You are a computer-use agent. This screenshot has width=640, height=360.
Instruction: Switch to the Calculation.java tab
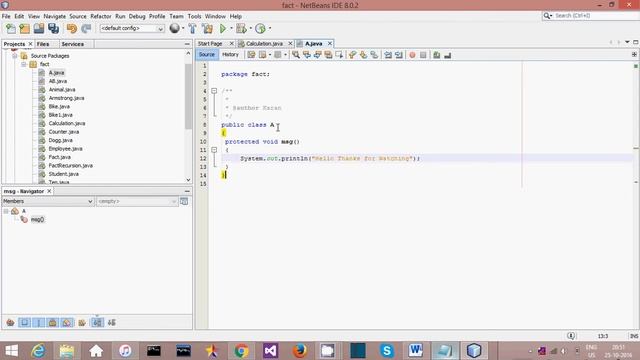[x=264, y=43]
